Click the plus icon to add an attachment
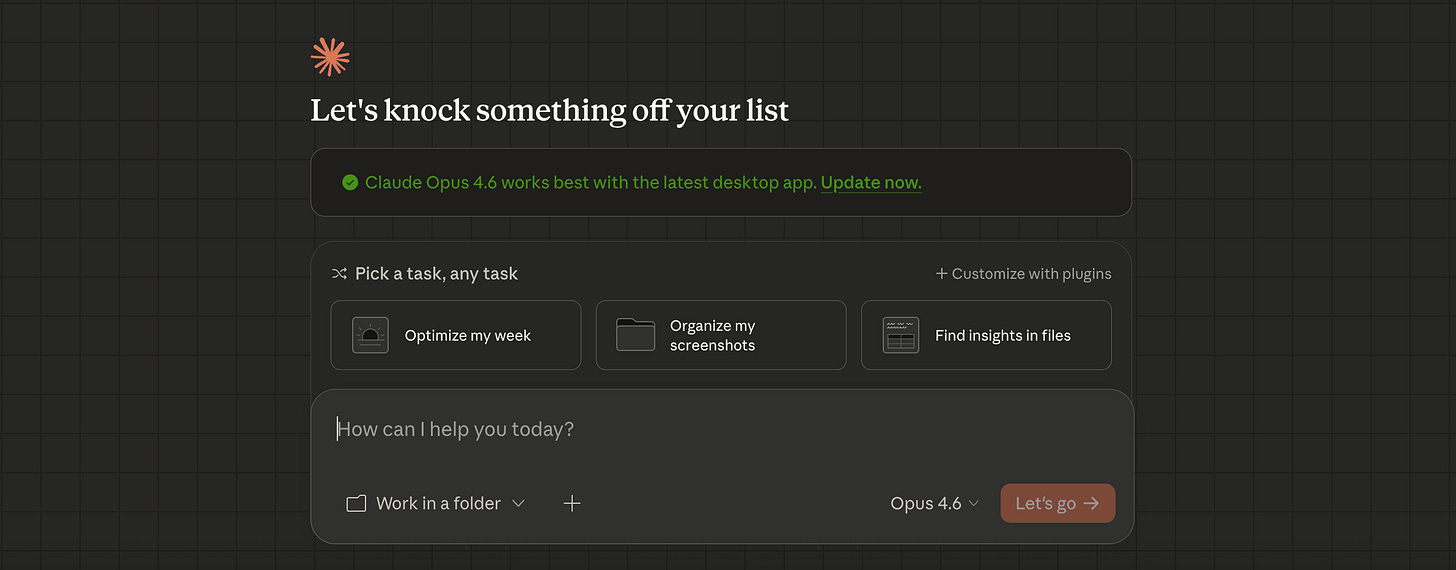The height and width of the screenshot is (570, 1456). 572,503
